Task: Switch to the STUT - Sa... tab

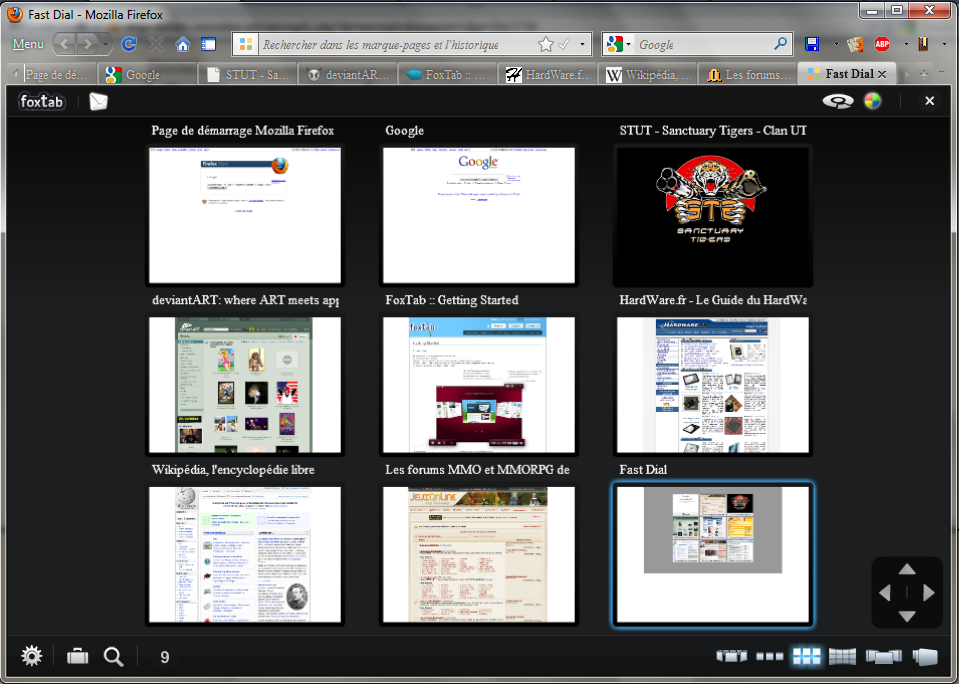Action: point(248,75)
